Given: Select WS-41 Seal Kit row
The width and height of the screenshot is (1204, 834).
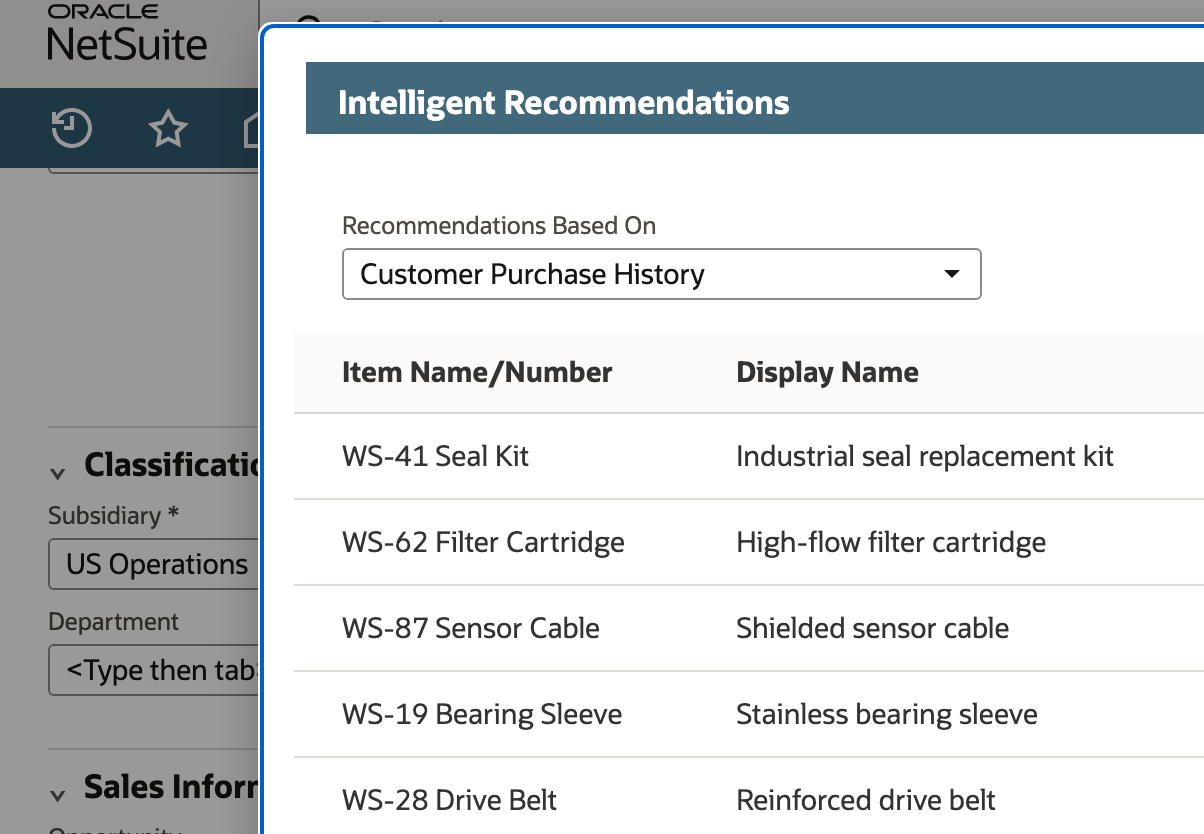Looking at the screenshot, I should coord(749,457).
